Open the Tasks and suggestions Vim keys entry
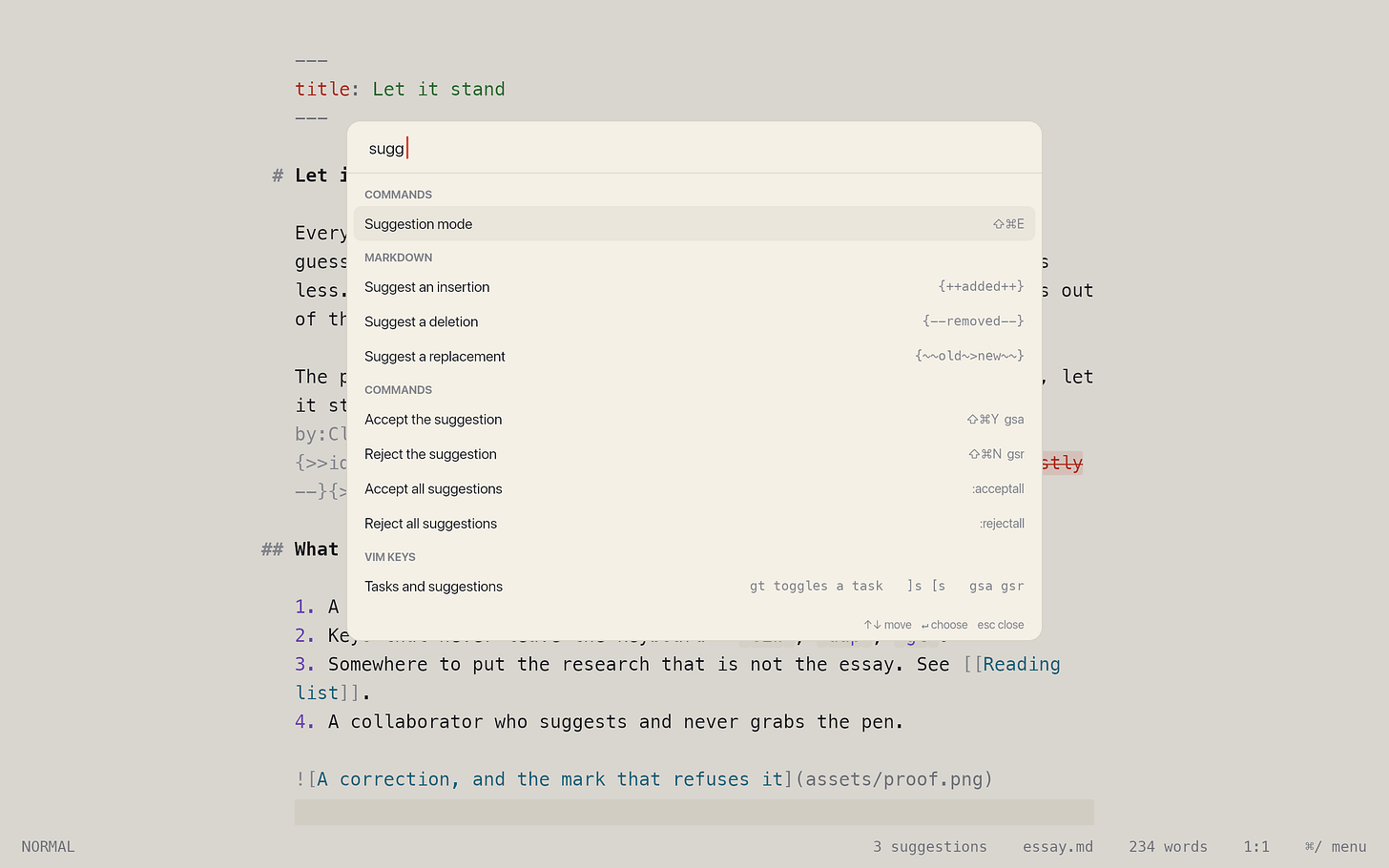Image resolution: width=1389 pixels, height=868 pixels. click(x=694, y=587)
